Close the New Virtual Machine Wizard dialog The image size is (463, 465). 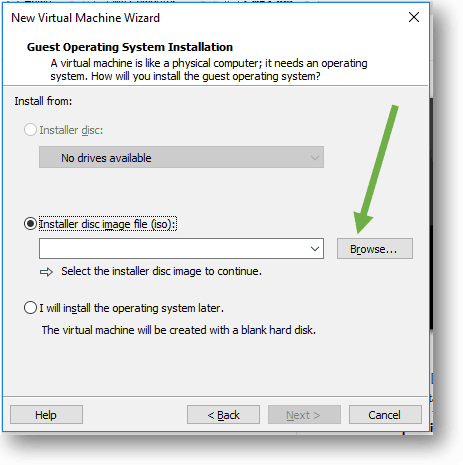pyautogui.click(x=414, y=17)
